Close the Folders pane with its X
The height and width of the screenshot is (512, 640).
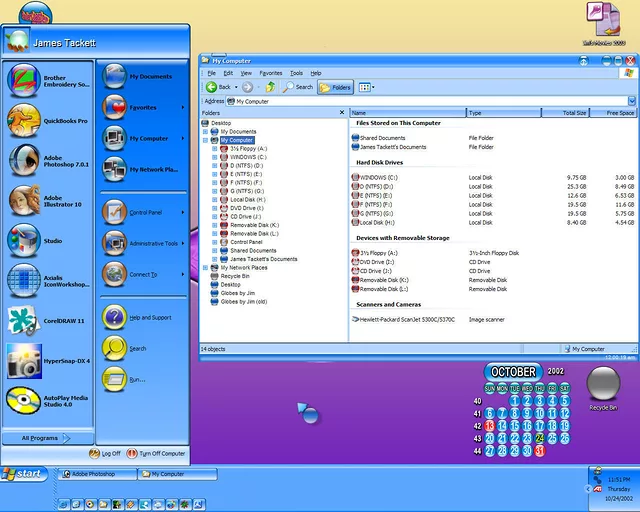point(341,113)
